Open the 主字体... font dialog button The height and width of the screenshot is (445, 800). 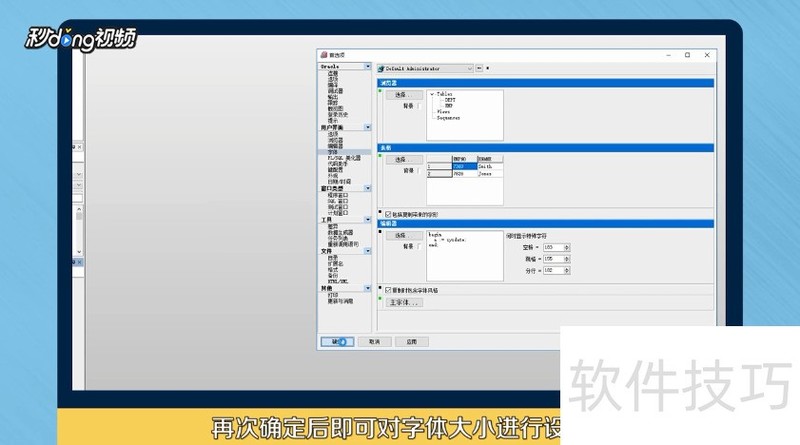(x=404, y=303)
